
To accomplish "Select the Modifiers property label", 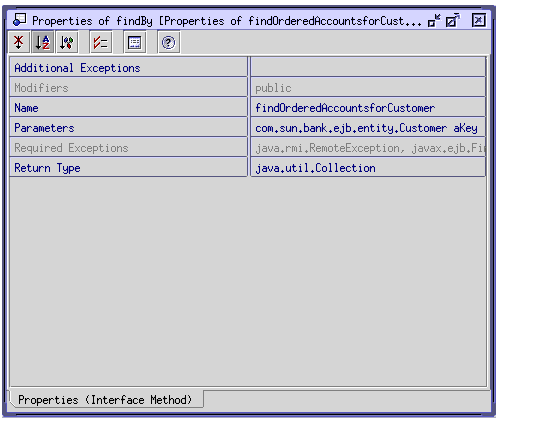I will coord(128,87).
